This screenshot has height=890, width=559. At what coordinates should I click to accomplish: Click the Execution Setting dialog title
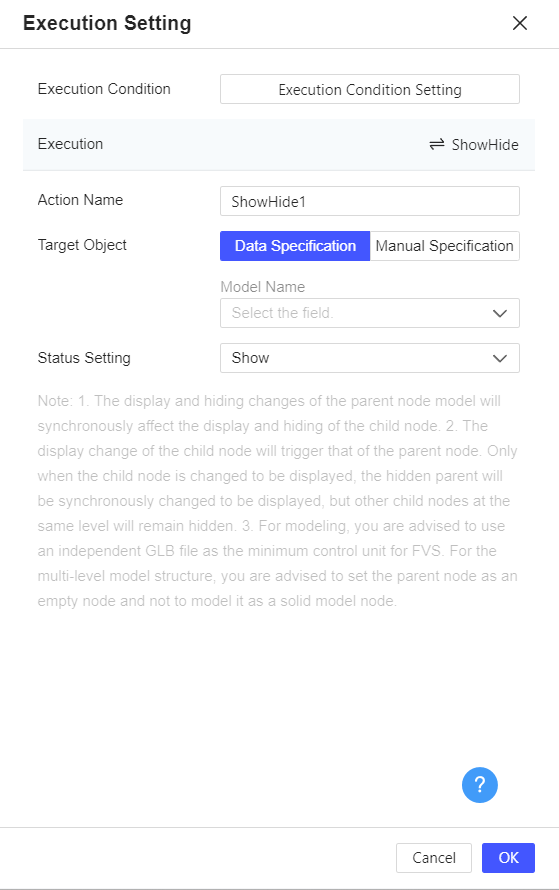(x=107, y=23)
